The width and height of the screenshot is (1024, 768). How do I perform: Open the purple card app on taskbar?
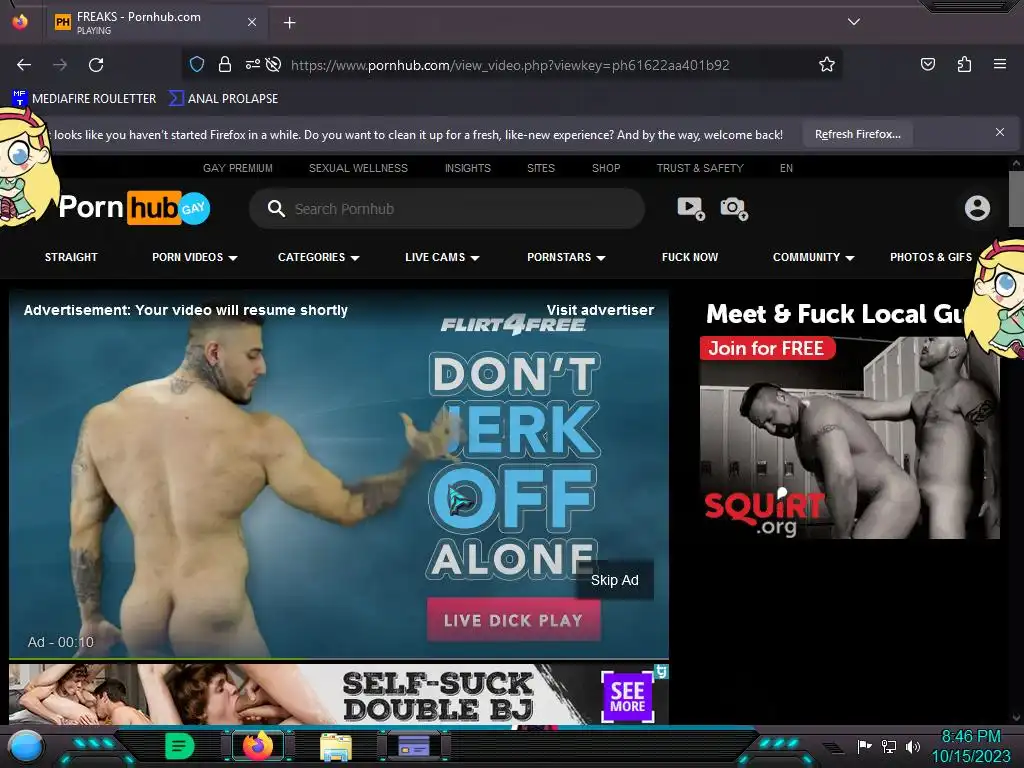(x=413, y=746)
